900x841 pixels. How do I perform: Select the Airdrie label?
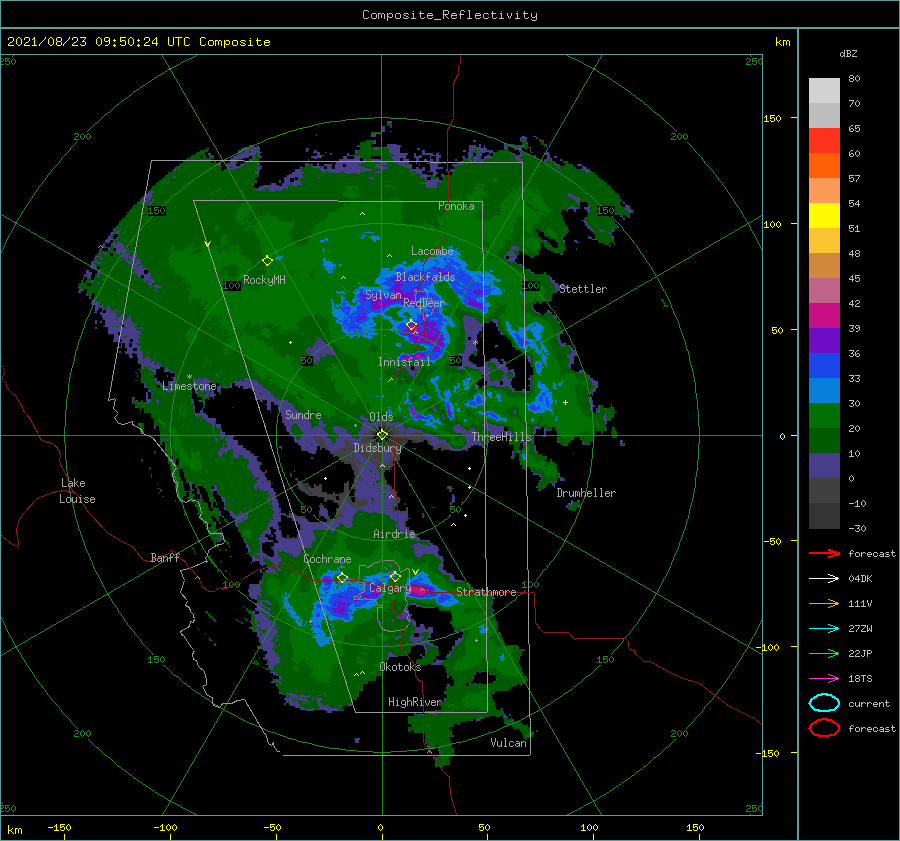[x=394, y=534]
